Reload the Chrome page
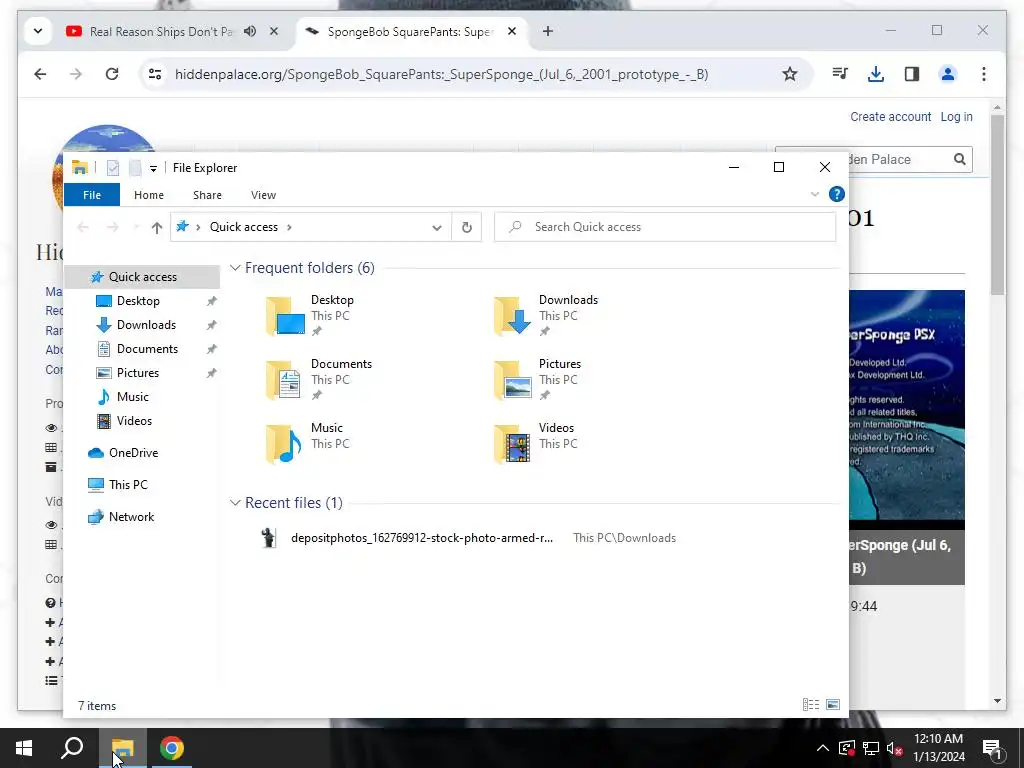 [x=112, y=74]
